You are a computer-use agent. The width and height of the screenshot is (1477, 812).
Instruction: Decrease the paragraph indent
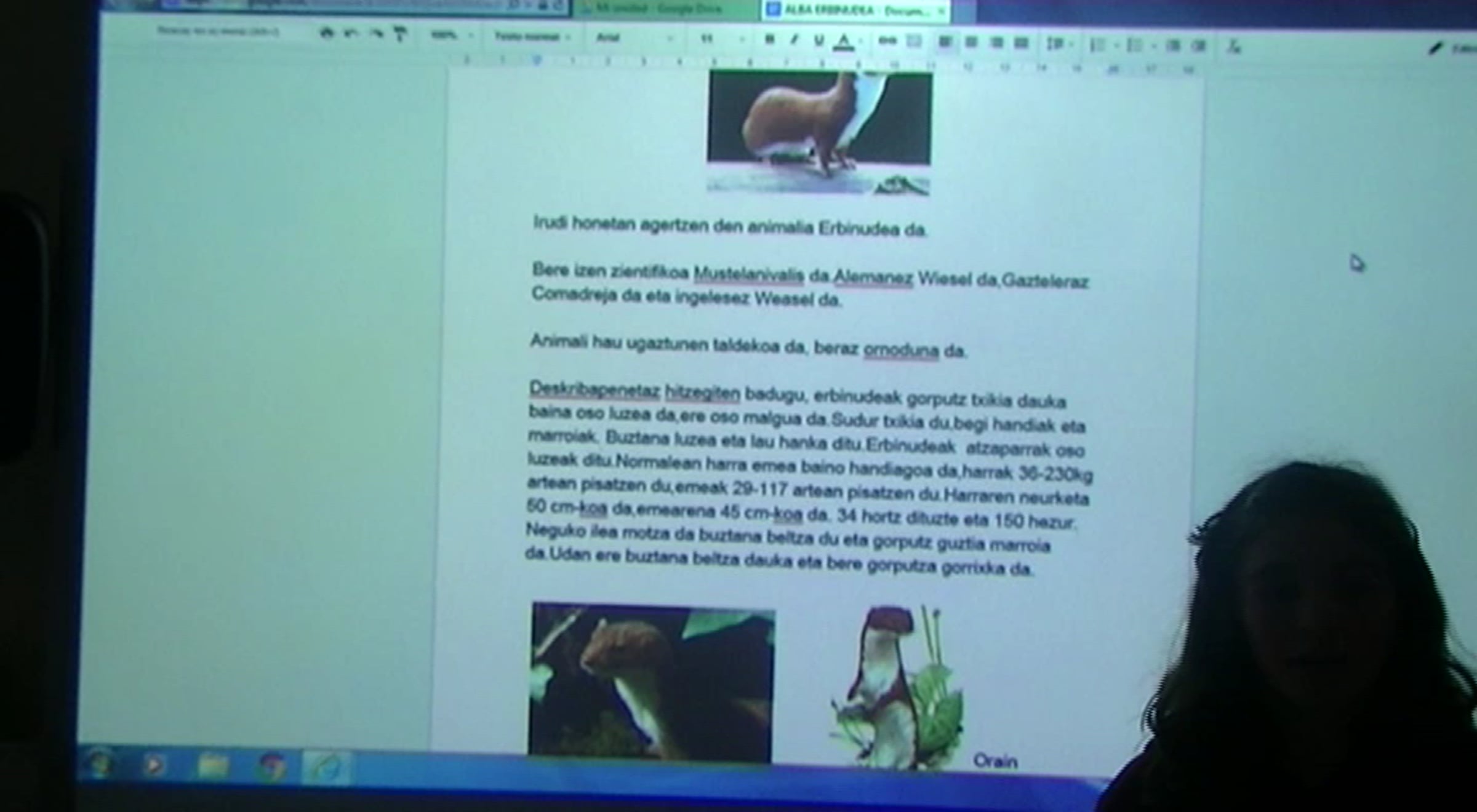[1172, 46]
